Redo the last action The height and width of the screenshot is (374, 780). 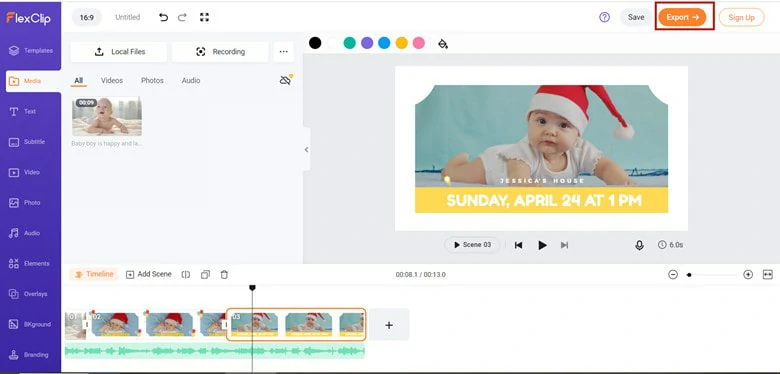[x=182, y=17]
